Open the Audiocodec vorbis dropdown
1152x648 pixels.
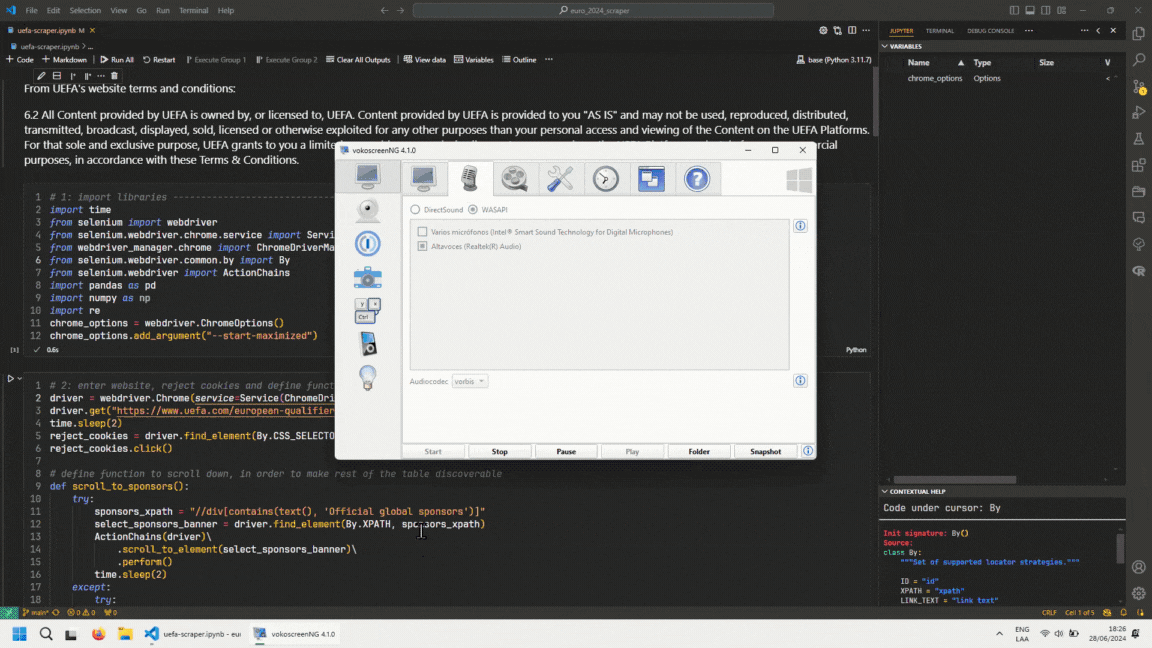[469, 381]
